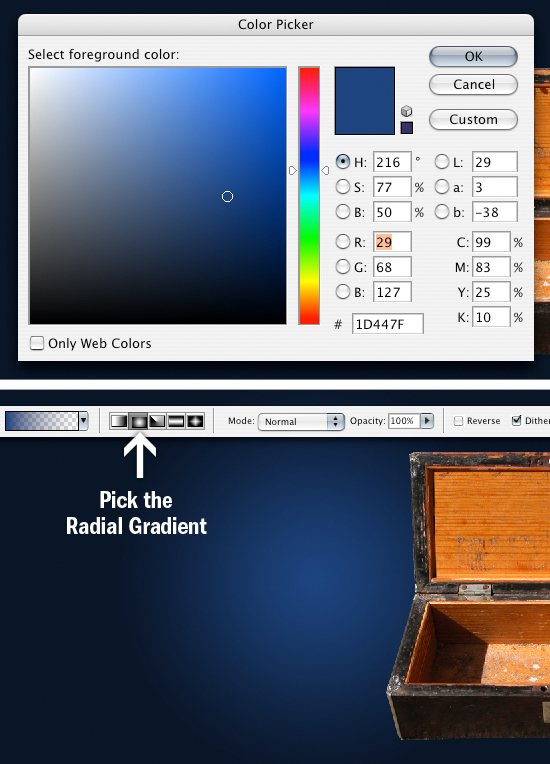Enable Only Web Colors checkbox

coord(37,343)
